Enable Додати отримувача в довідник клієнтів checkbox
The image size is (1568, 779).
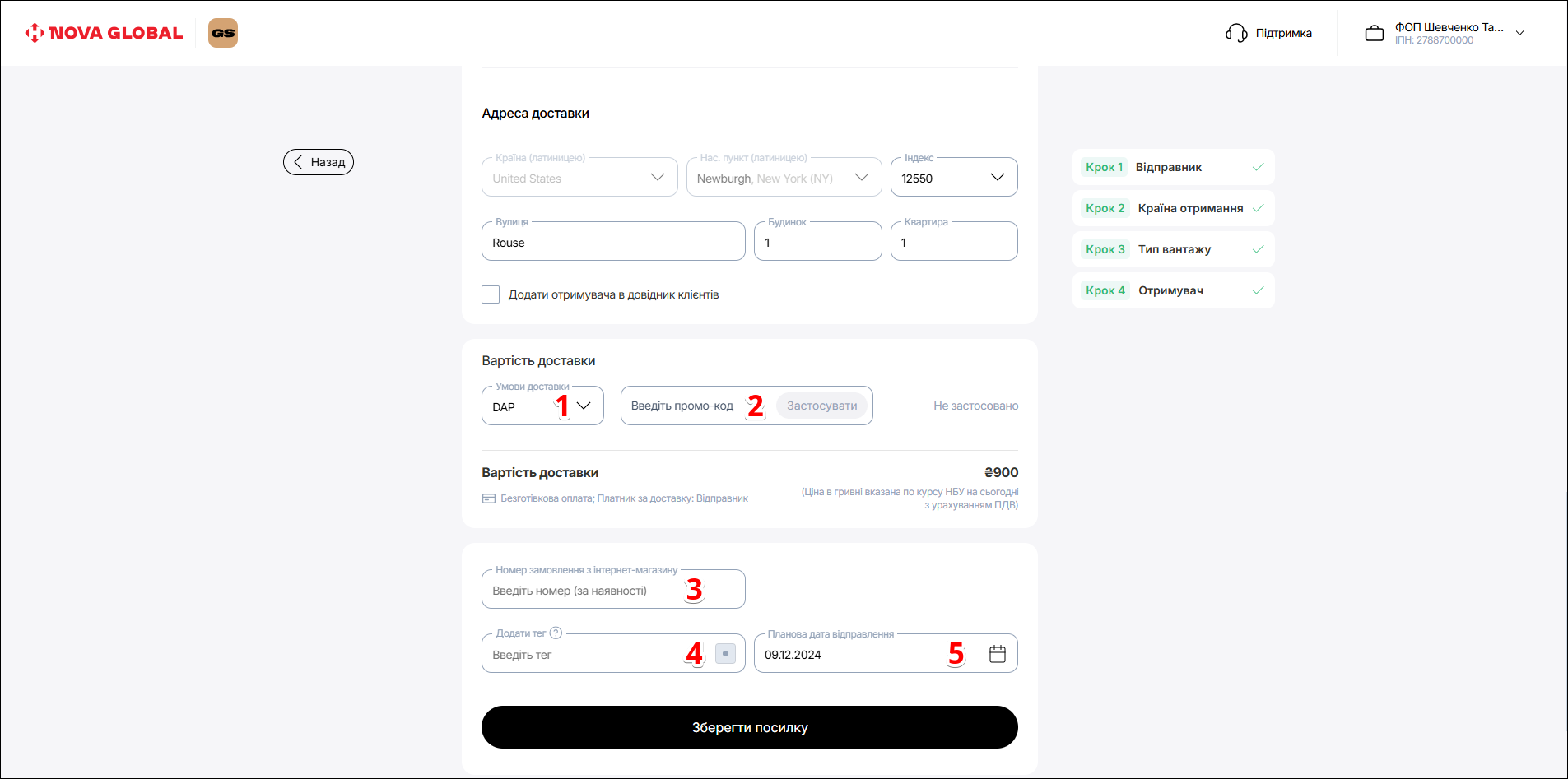(491, 294)
